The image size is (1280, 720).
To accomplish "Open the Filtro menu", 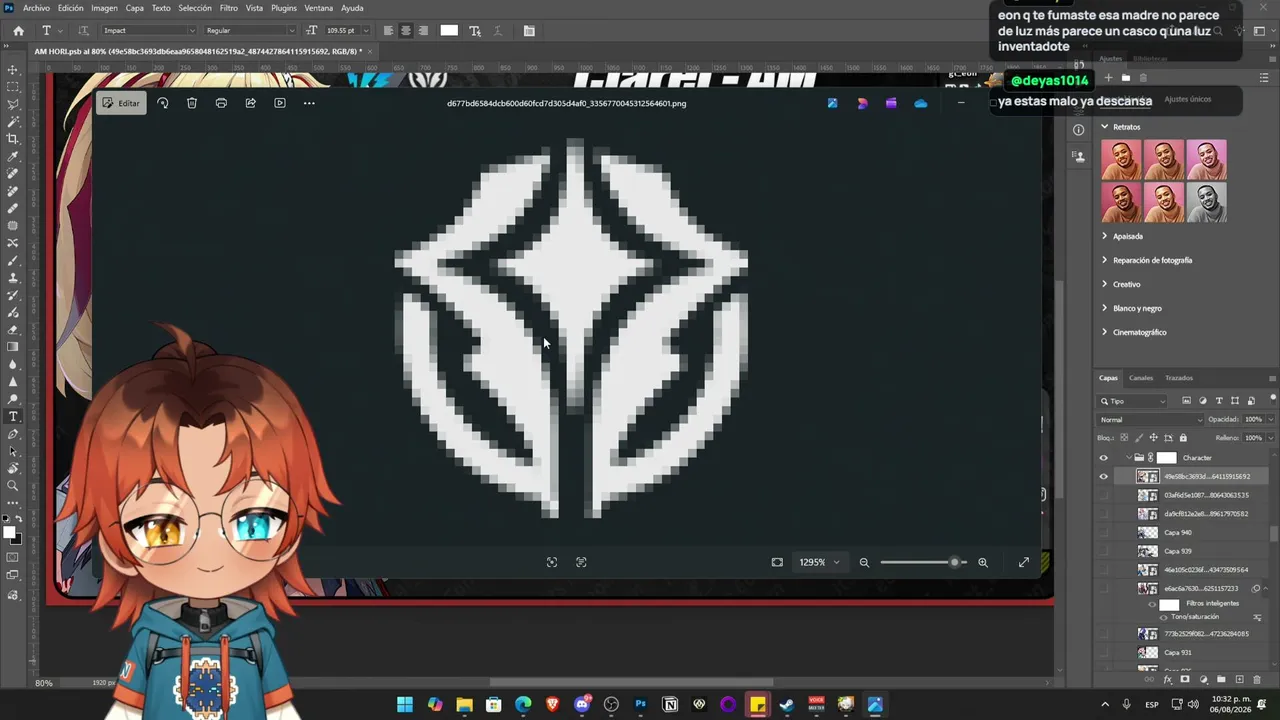I will click(229, 8).
